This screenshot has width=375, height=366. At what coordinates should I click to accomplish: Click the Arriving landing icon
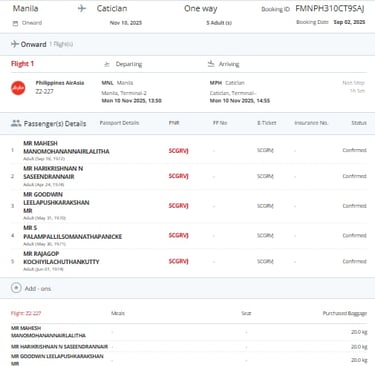click(x=211, y=63)
